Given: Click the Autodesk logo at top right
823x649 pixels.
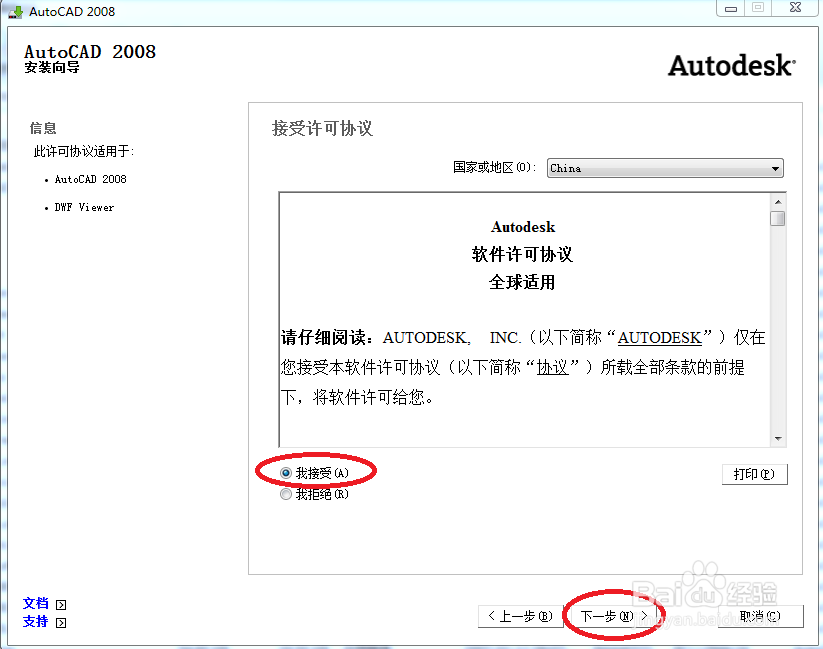Looking at the screenshot, I should [732, 66].
